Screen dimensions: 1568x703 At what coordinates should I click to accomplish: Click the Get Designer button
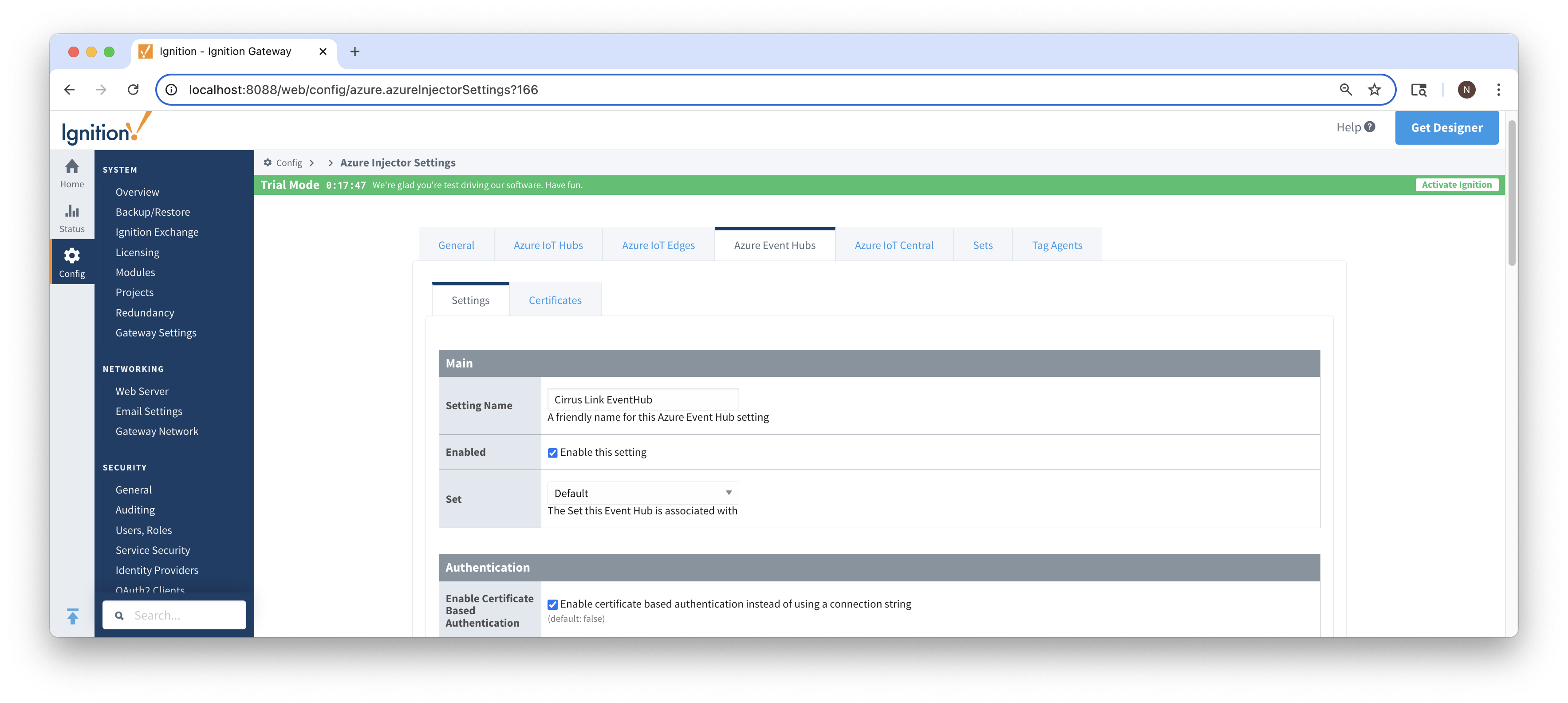point(1446,128)
